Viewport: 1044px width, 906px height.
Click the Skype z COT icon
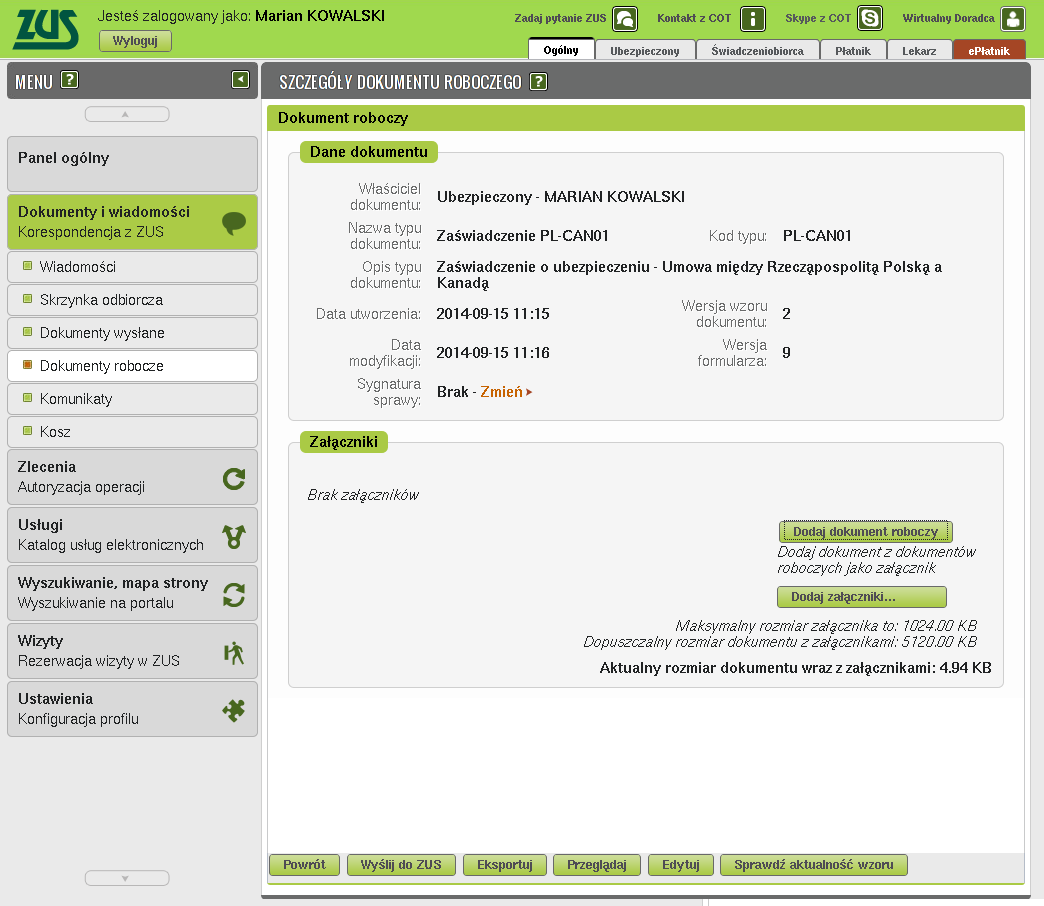[x=870, y=19]
